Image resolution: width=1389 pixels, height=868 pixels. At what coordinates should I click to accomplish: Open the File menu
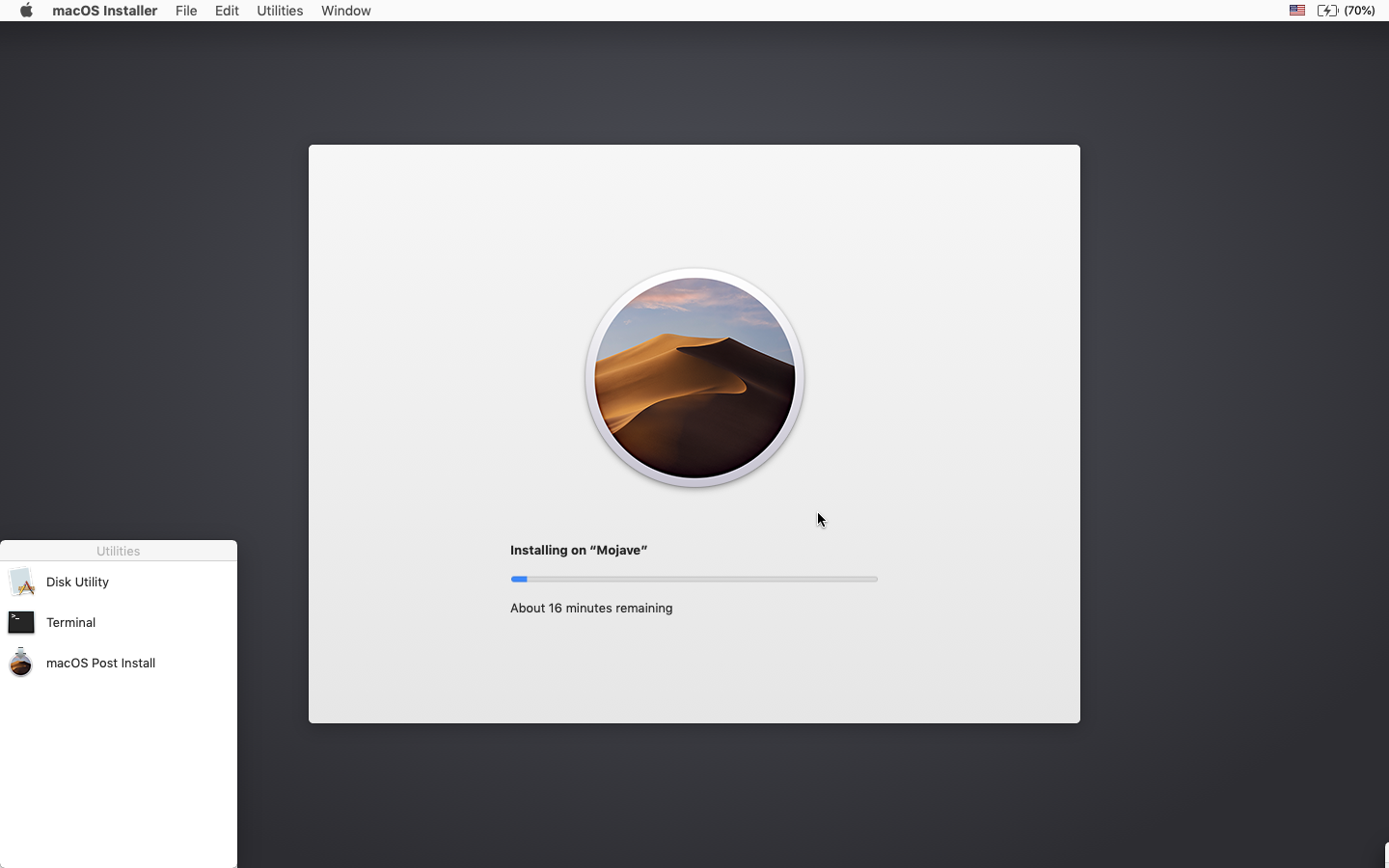[185, 11]
